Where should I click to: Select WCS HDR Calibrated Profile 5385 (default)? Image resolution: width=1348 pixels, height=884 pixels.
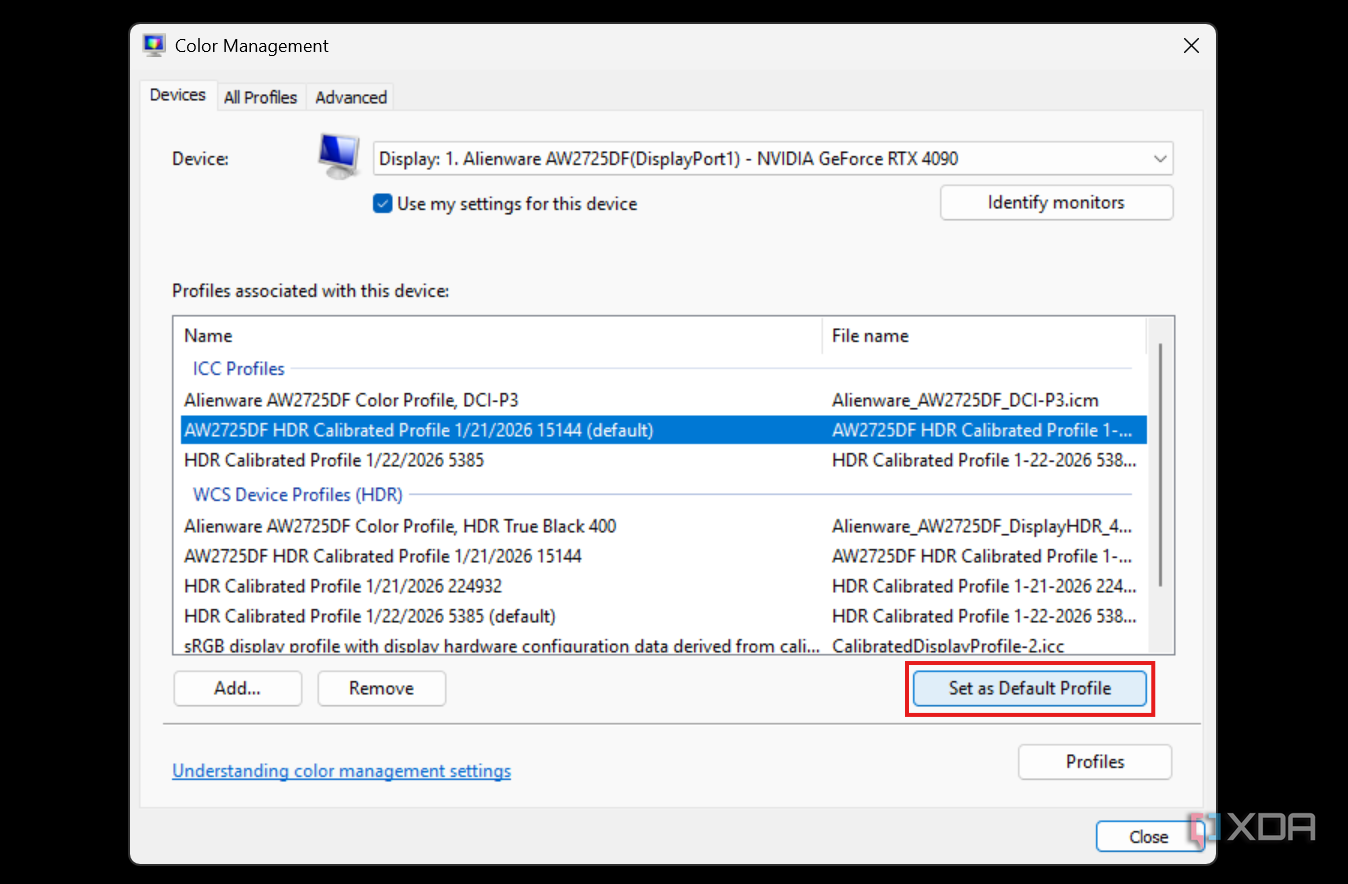coord(663,616)
